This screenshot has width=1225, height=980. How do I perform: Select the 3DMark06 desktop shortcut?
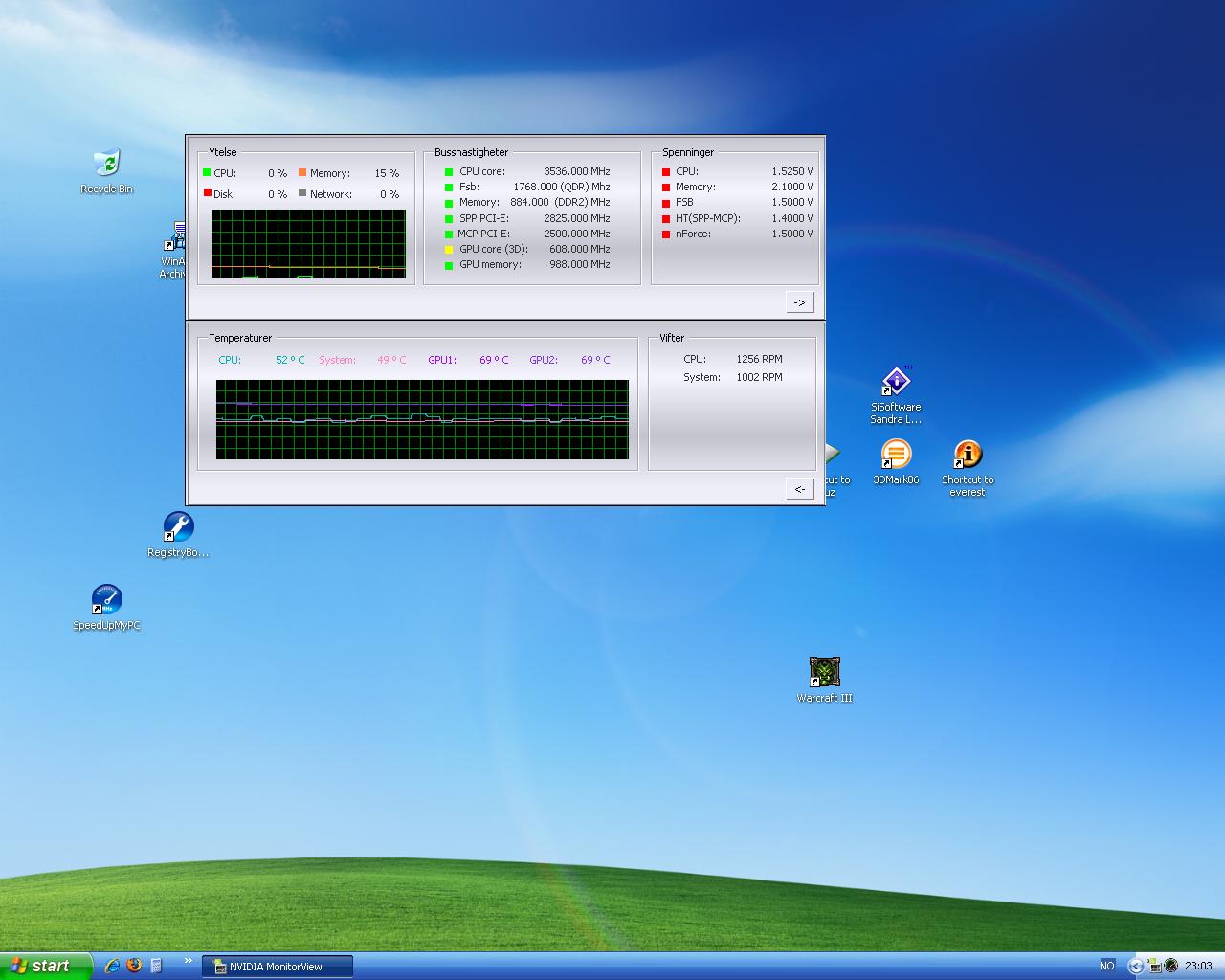coord(896,462)
